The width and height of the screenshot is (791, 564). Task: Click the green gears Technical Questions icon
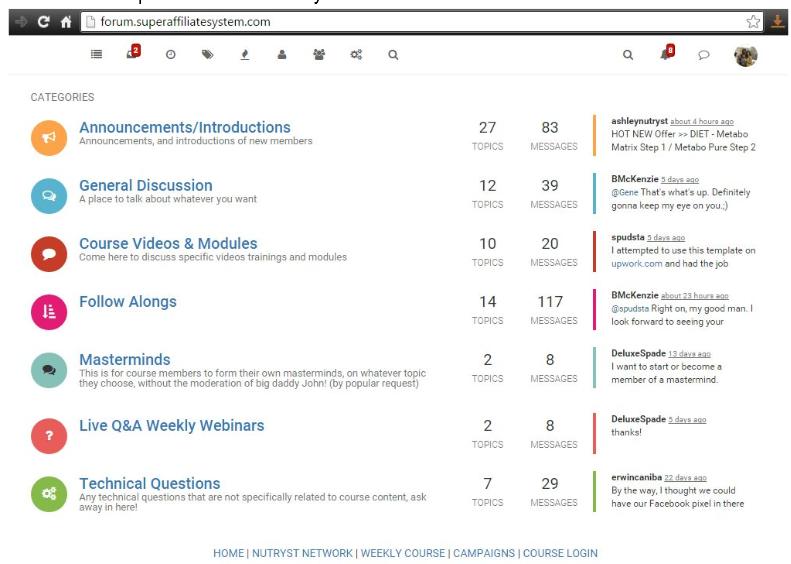tap(49, 494)
